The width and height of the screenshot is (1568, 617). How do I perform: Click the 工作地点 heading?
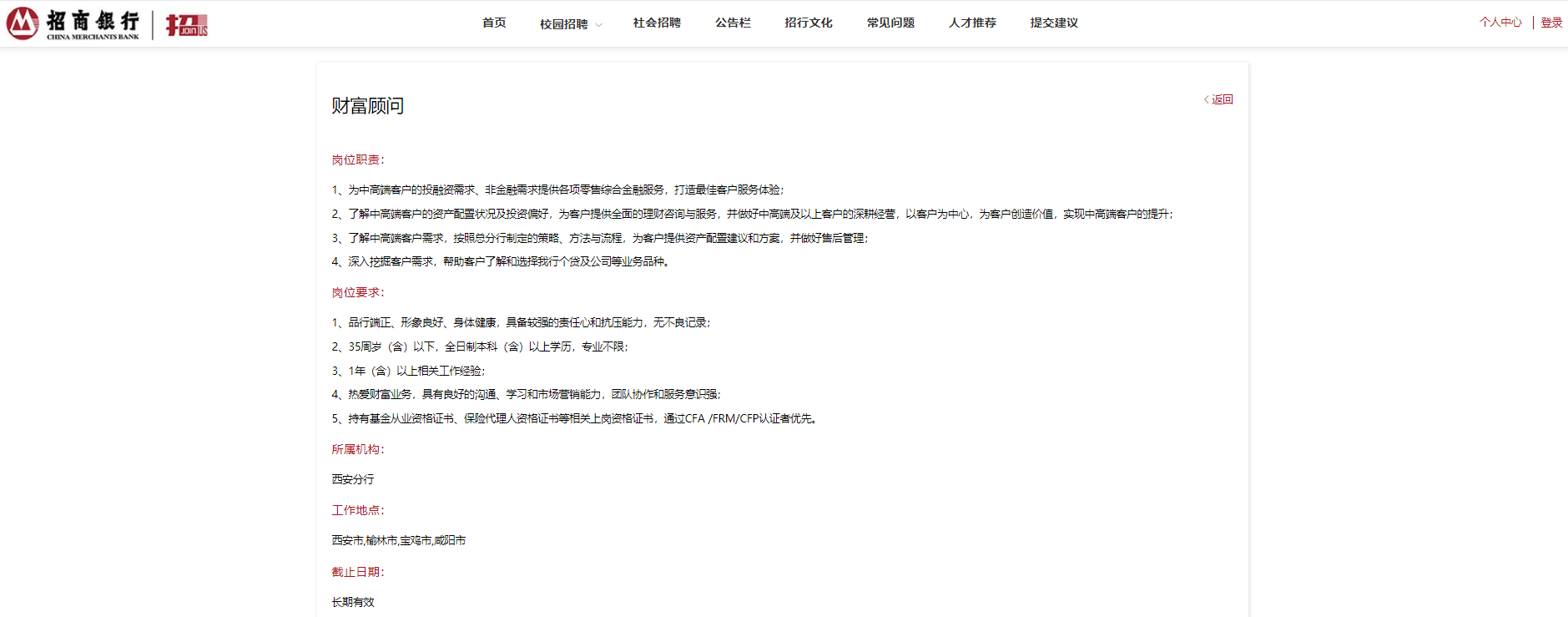click(x=358, y=510)
